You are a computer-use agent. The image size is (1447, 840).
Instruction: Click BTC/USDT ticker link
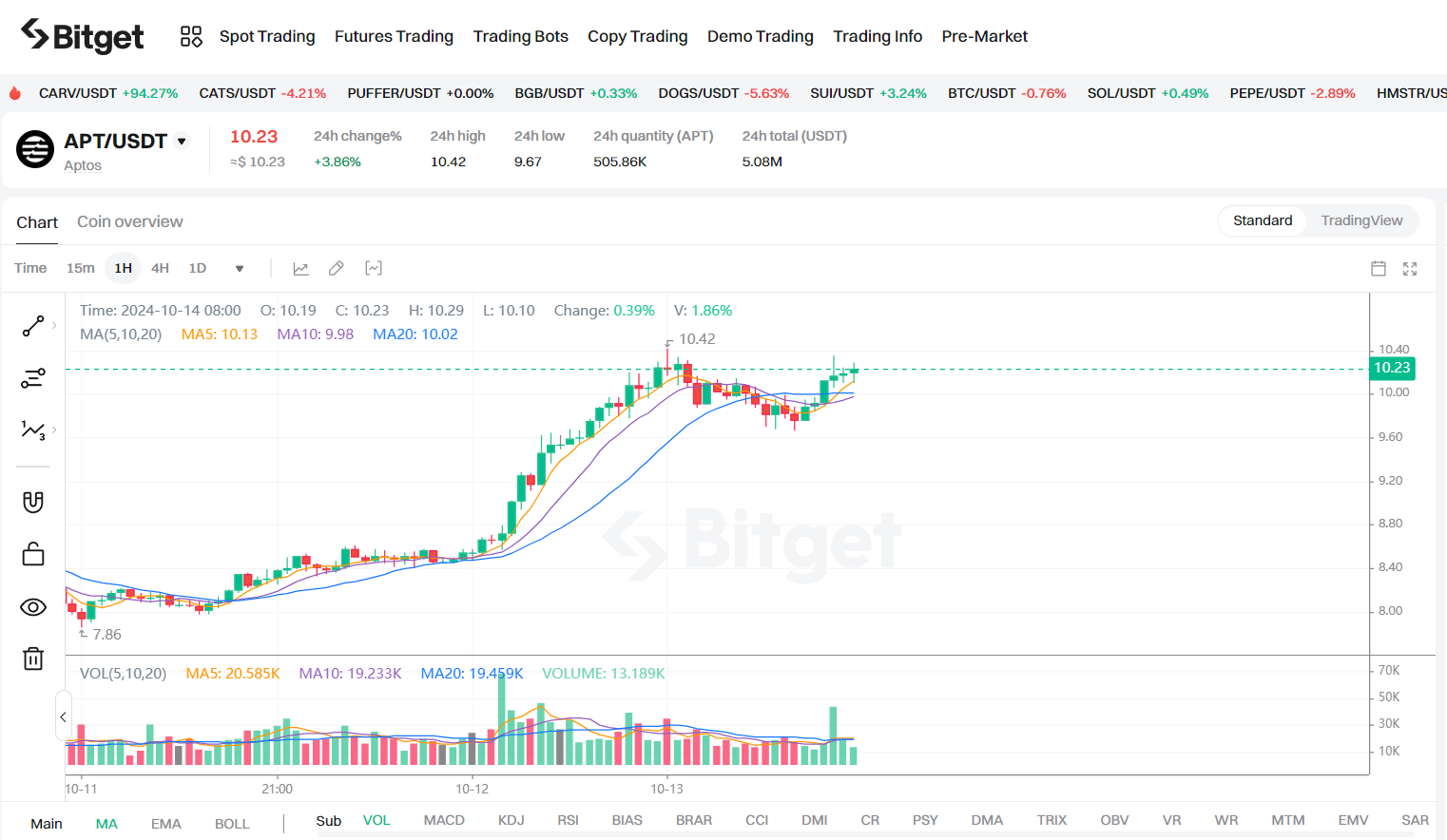(x=1007, y=93)
